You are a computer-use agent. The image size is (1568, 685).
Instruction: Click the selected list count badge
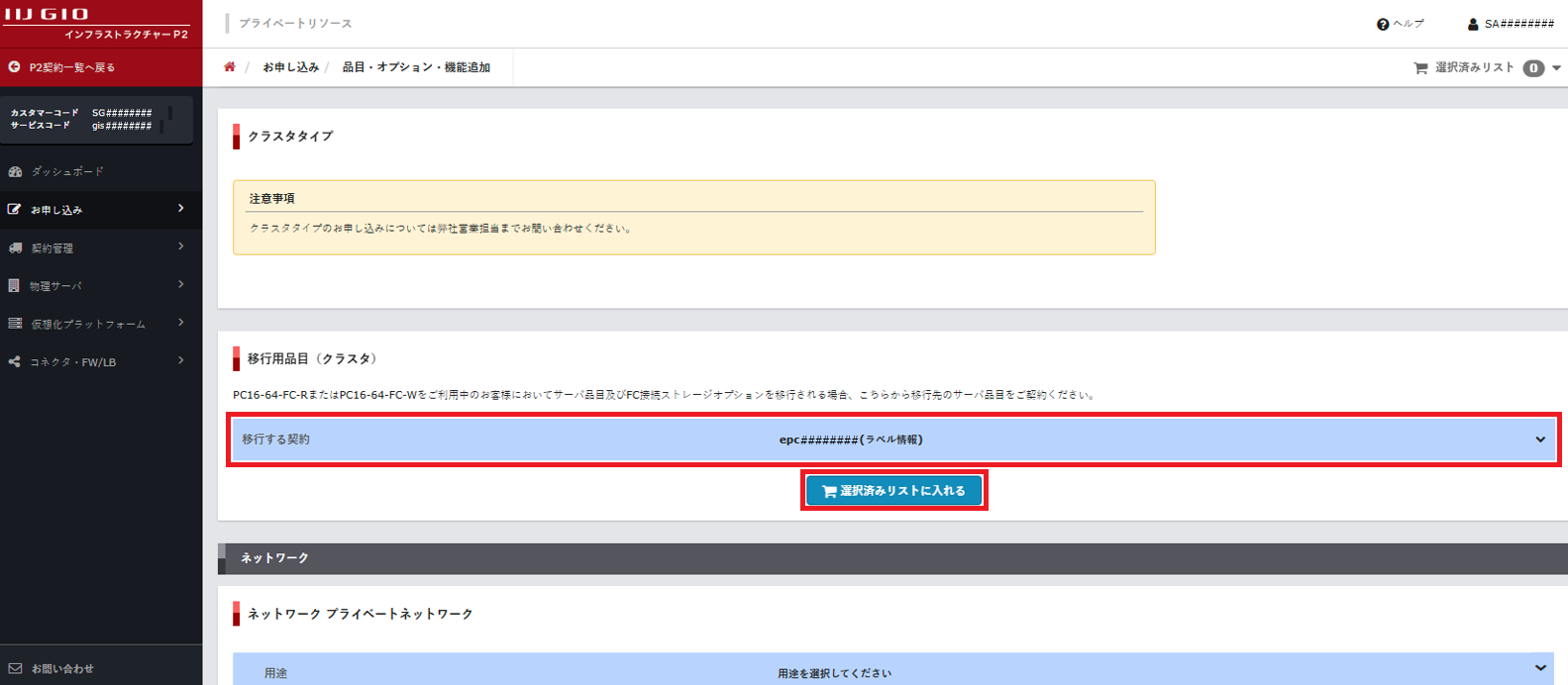tap(1533, 68)
